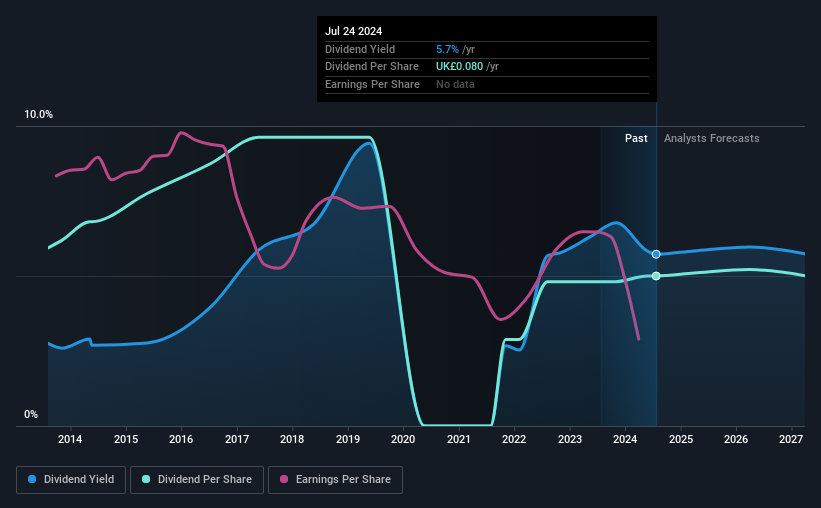Click the 2017 x-axis label
The height and width of the screenshot is (508, 821).
coord(237,439)
